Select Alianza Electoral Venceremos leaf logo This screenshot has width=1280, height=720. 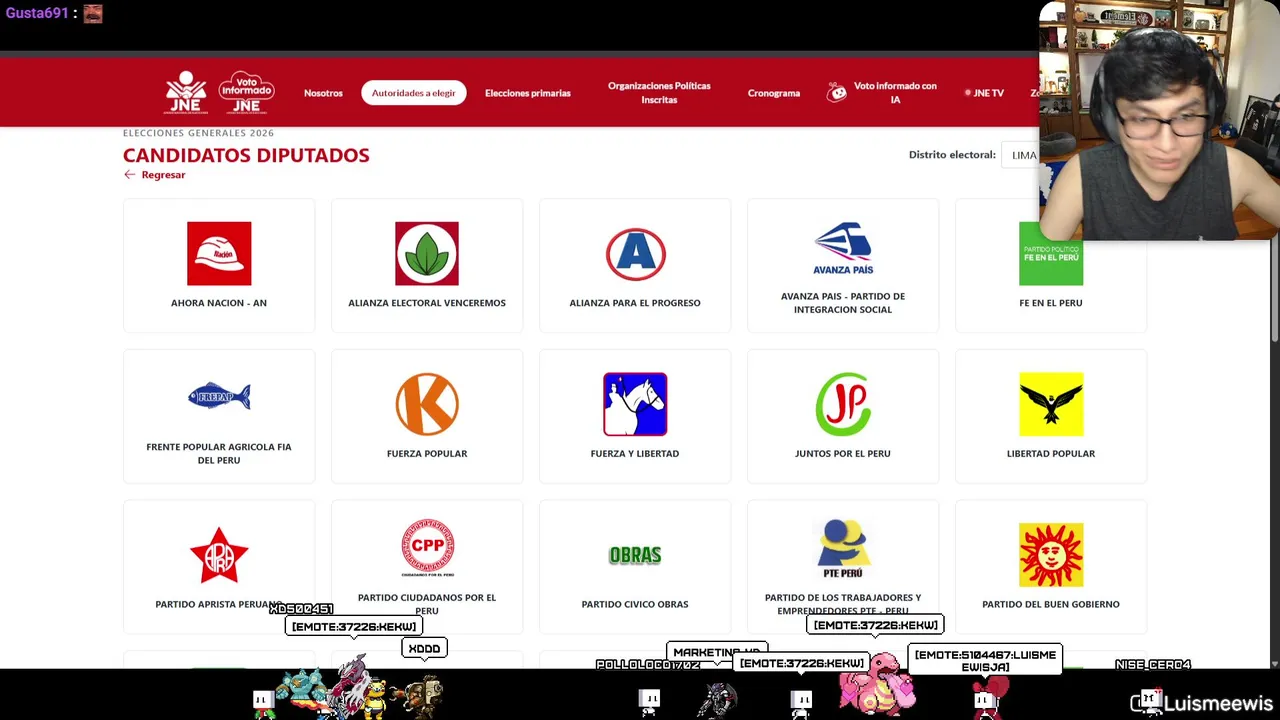coord(427,254)
